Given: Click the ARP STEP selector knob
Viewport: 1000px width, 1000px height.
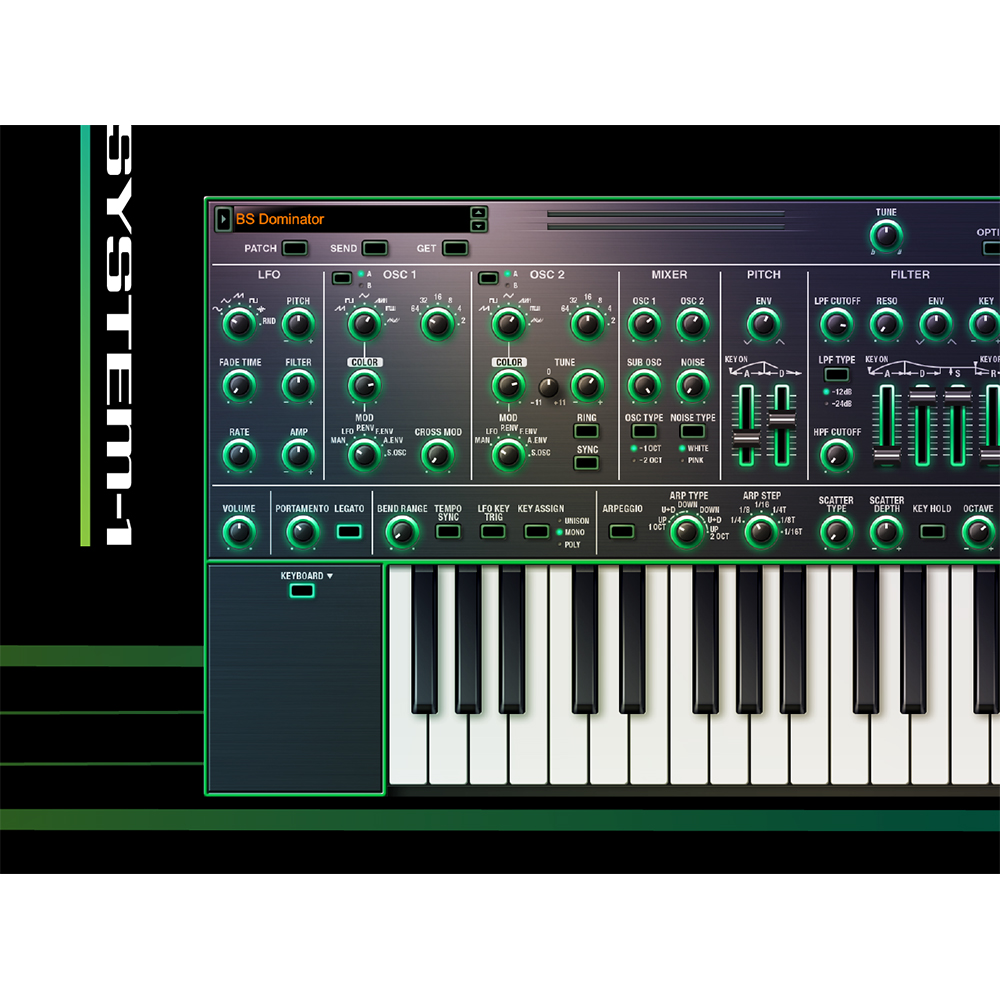Looking at the screenshot, I should coord(760,531).
